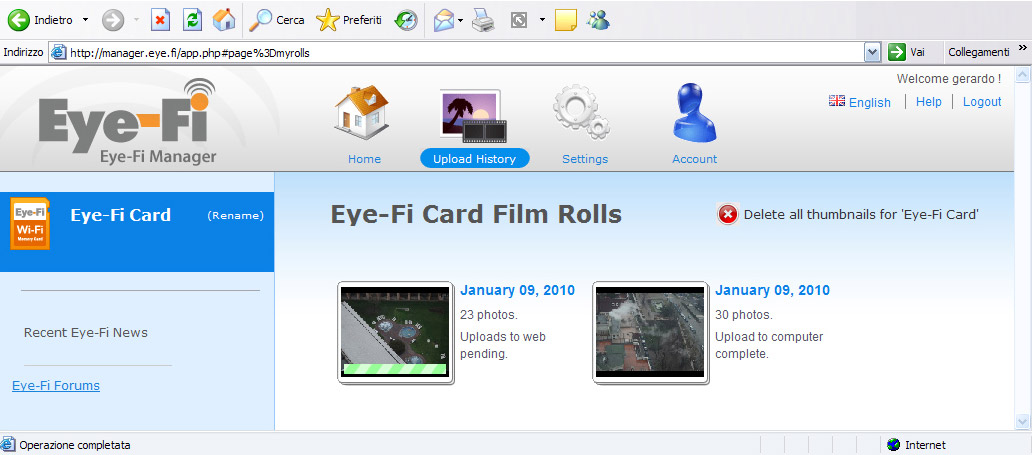Expand the mail dropdown arrow
The height and width of the screenshot is (455, 1032).
pyautogui.click(x=461, y=20)
